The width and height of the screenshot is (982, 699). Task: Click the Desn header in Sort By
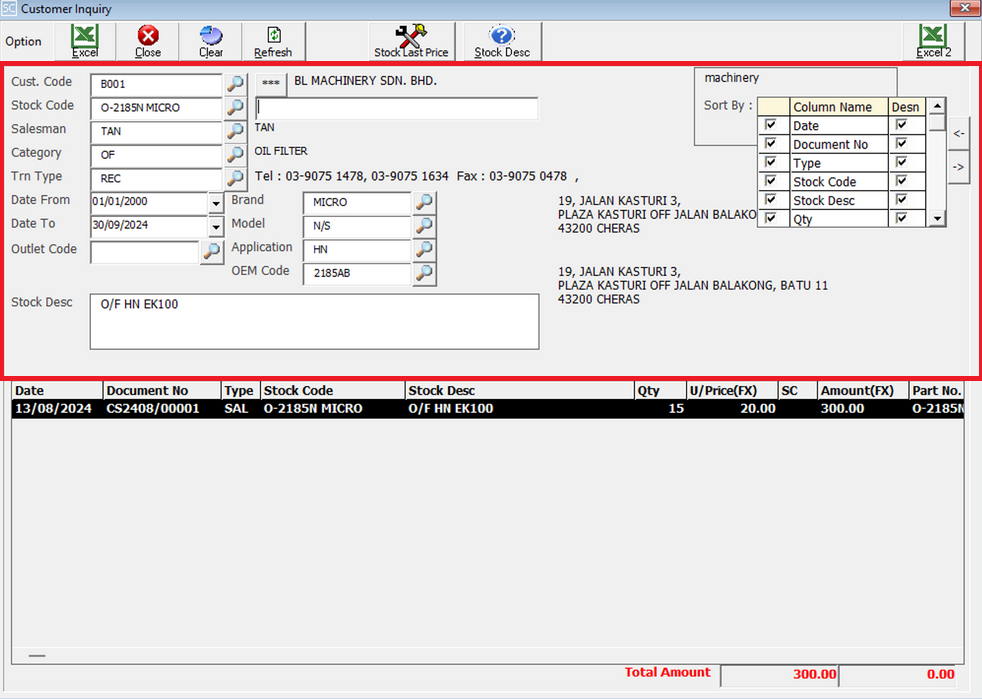907,107
